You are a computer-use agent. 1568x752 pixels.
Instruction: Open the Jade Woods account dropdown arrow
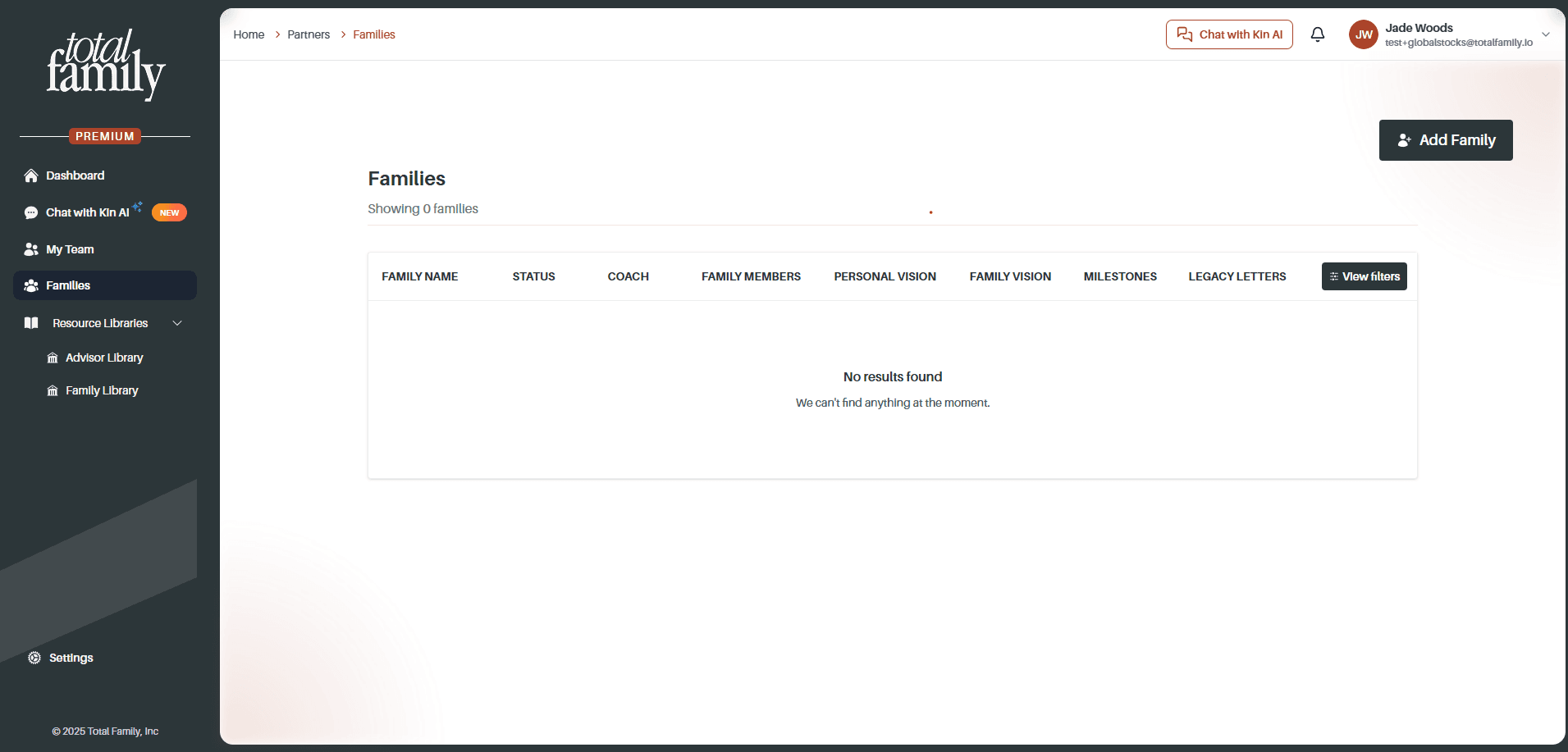point(1546,34)
